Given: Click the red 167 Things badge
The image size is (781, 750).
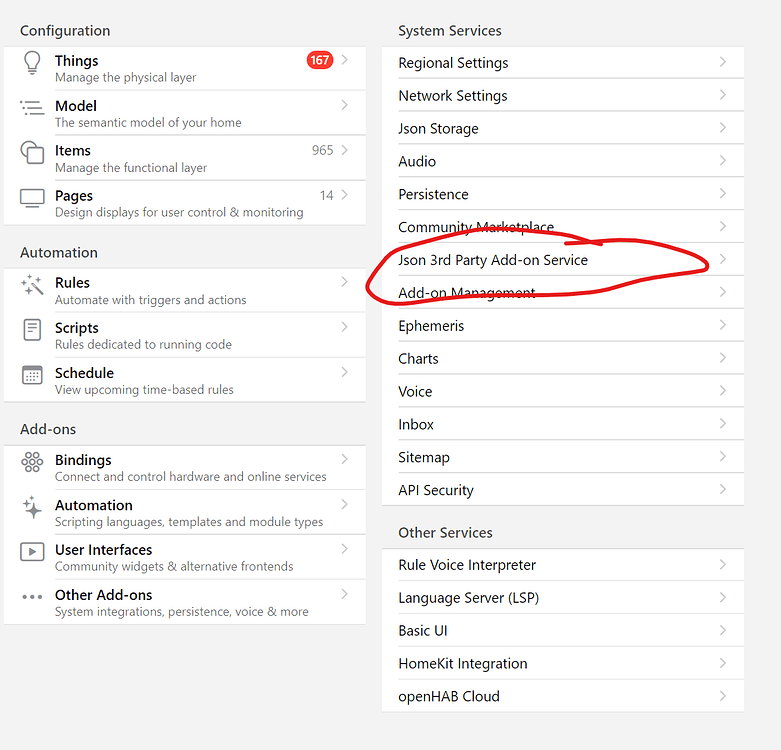Looking at the screenshot, I should click(x=319, y=61).
